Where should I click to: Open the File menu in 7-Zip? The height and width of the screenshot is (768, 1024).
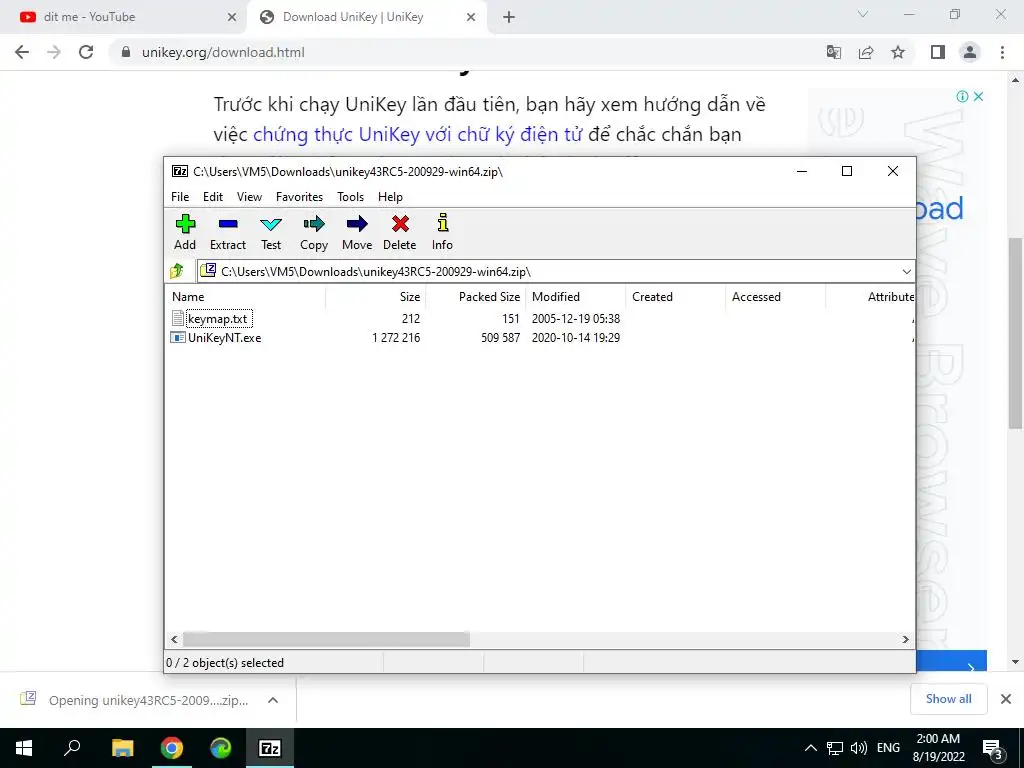coord(180,197)
